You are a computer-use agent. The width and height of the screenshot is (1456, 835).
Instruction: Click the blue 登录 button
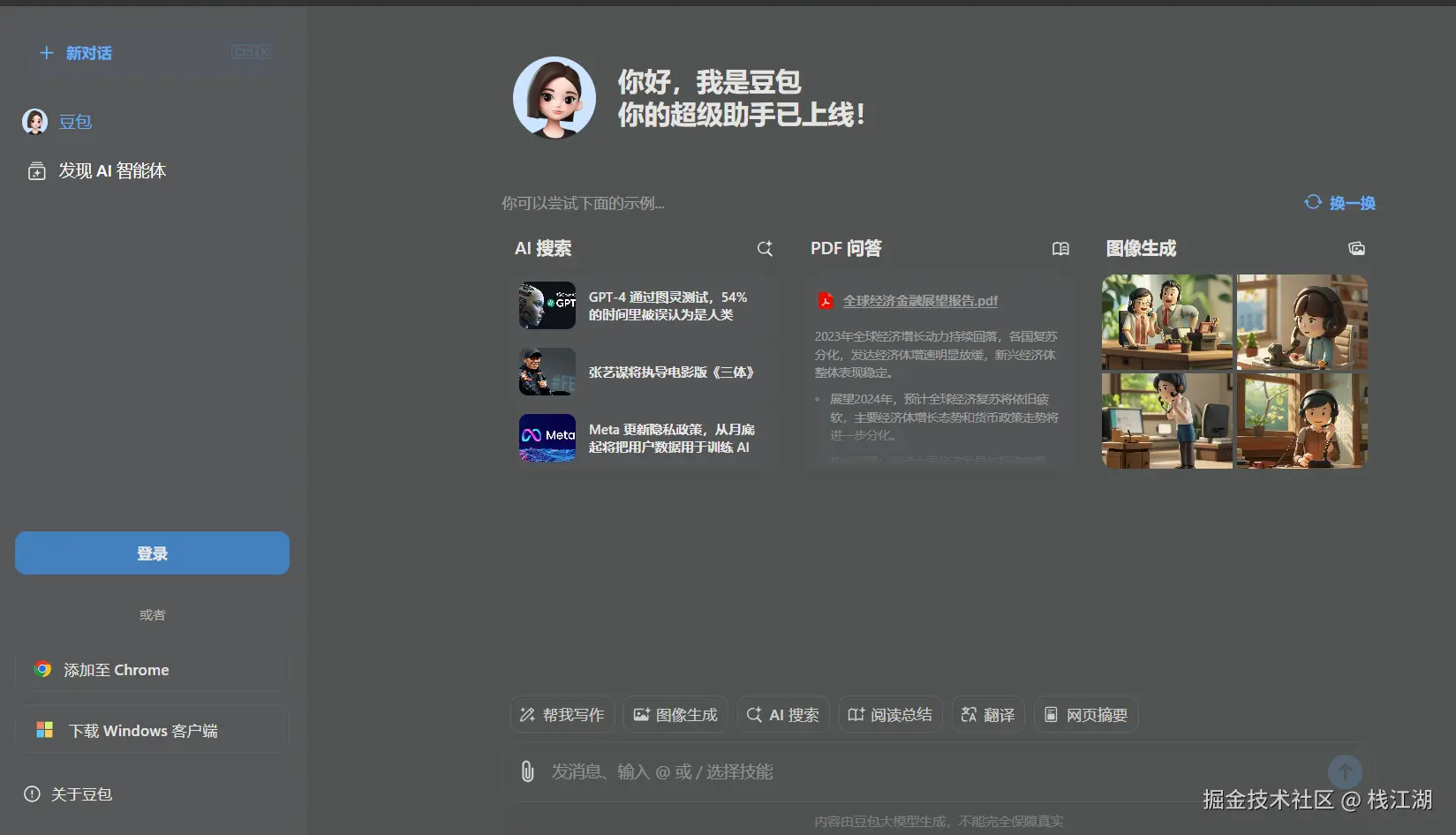(x=152, y=553)
